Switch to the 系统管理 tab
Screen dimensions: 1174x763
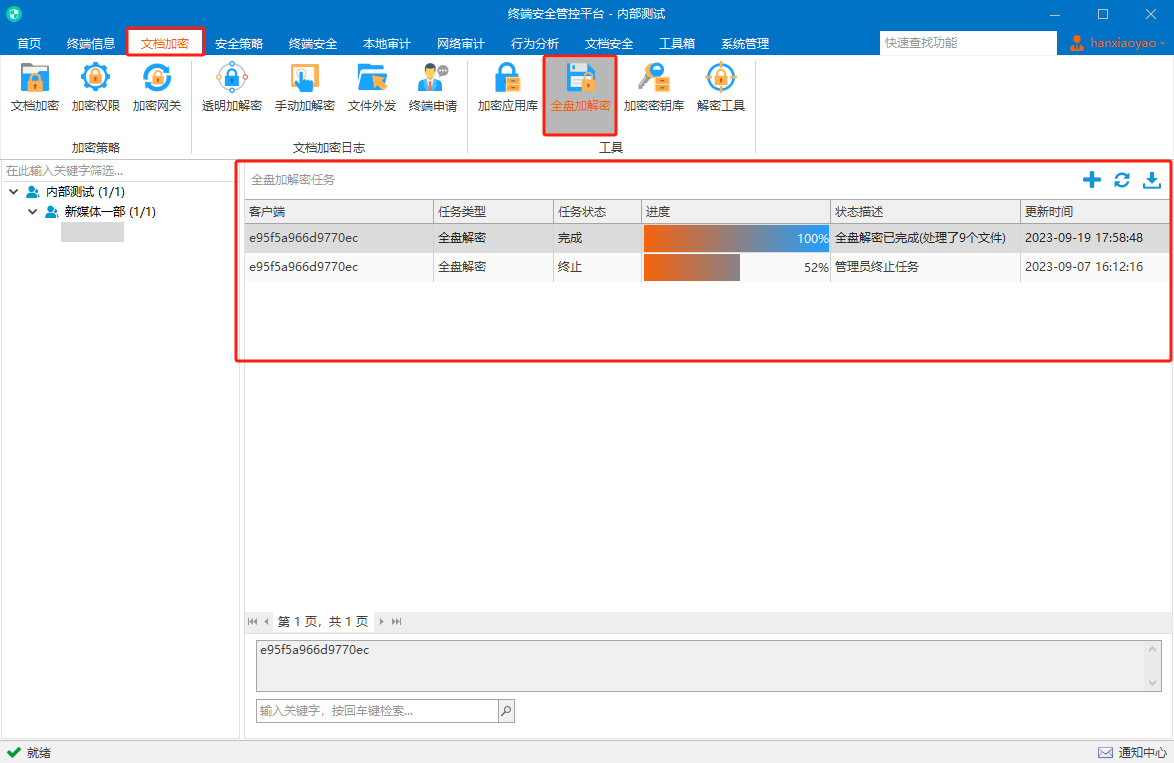[745, 43]
